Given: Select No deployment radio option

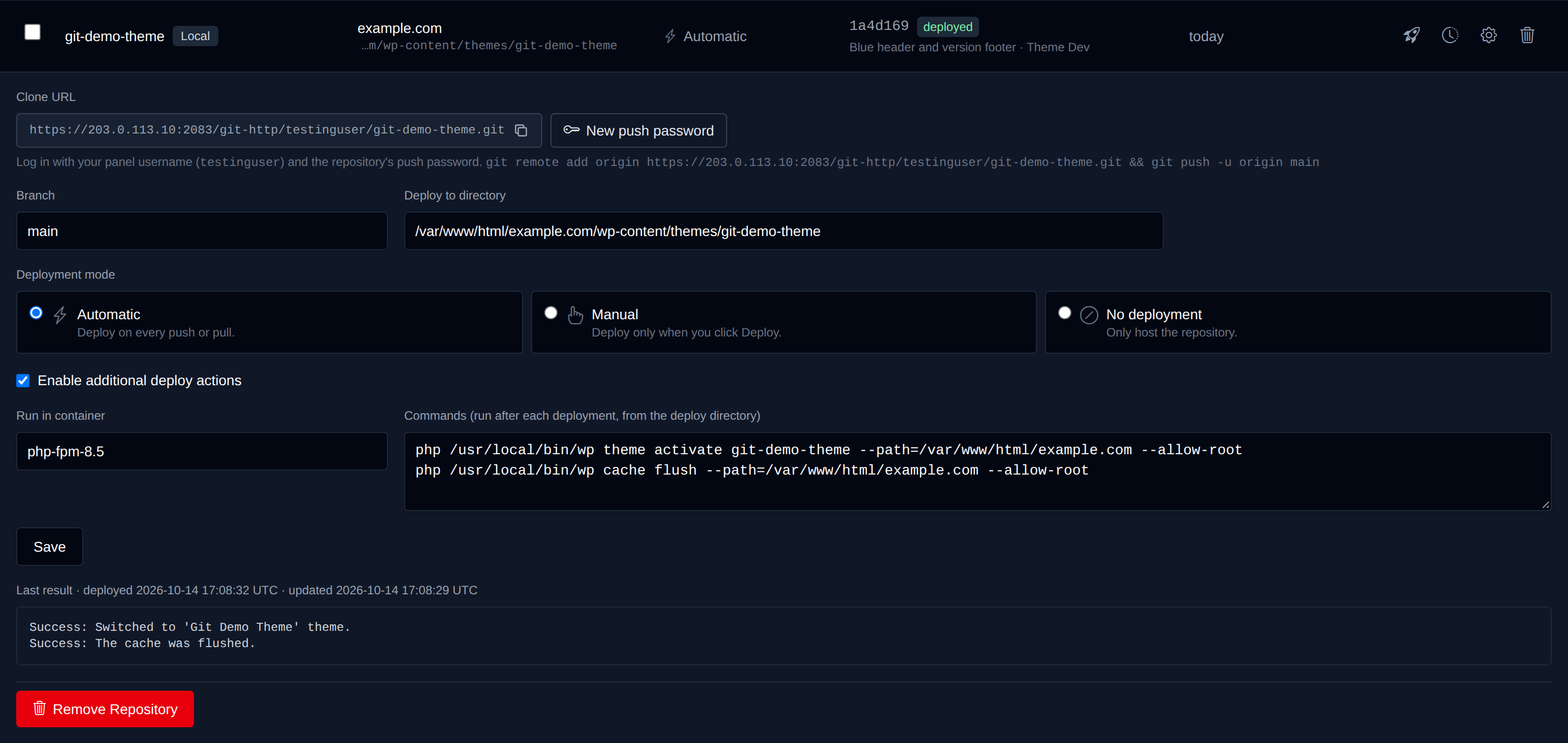Looking at the screenshot, I should [1064, 313].
